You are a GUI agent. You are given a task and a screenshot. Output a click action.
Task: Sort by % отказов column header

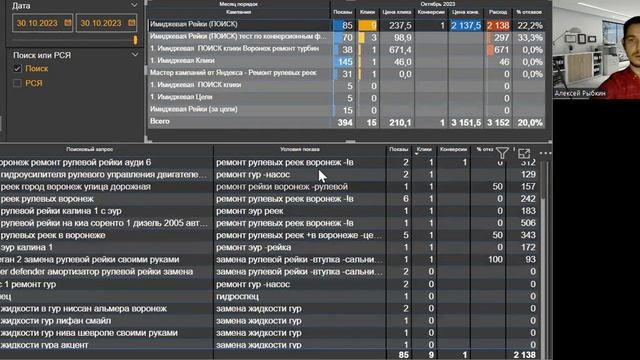(x=529, y=12)
